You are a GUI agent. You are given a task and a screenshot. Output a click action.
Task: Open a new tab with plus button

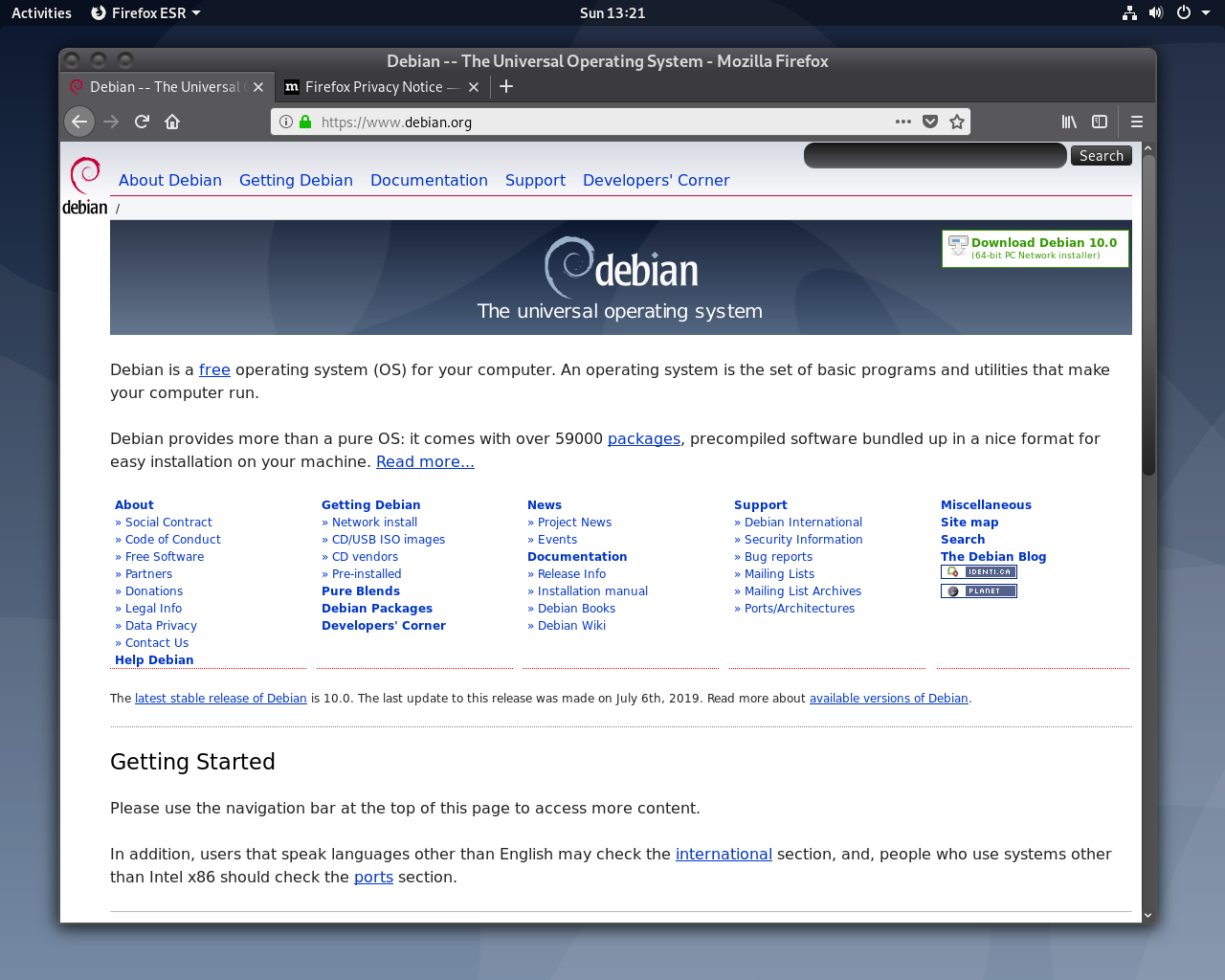pos(506,86)
